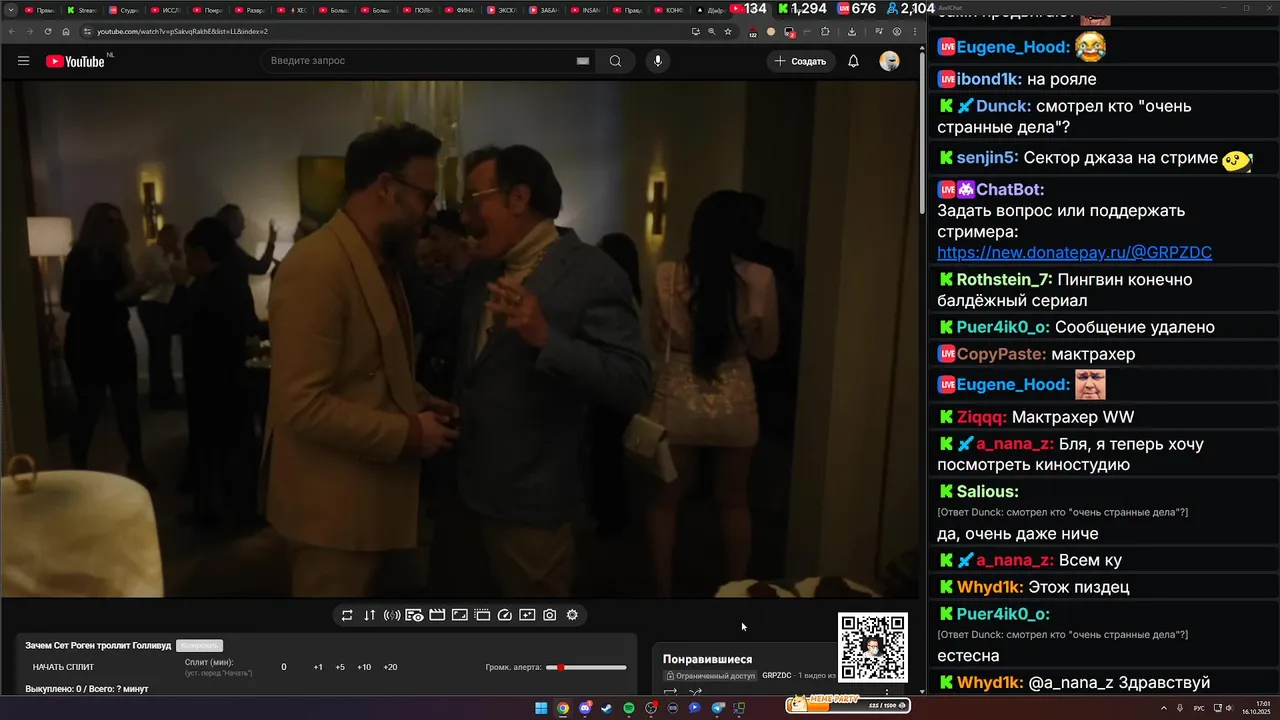Switch to the Stream browser tab

pyautogui.click(x=84, y=10)
